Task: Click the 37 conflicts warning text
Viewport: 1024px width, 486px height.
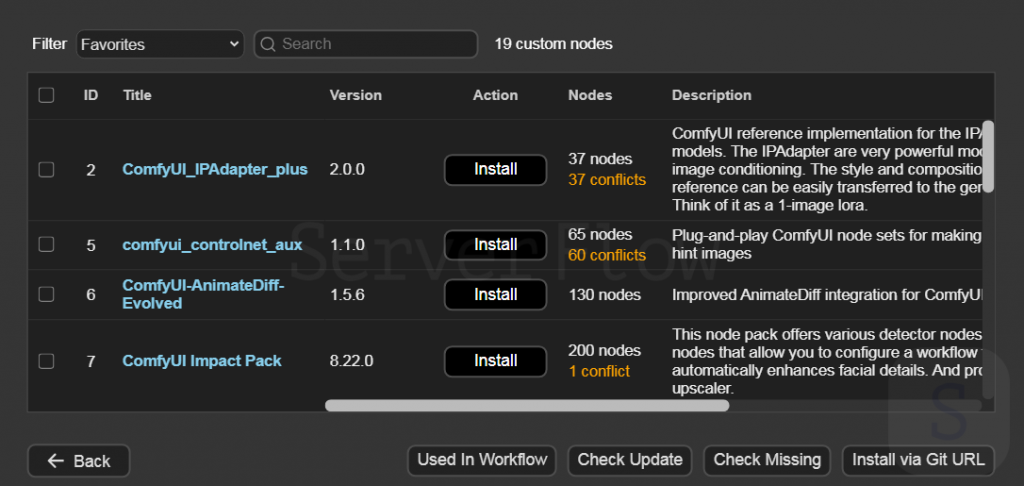Action: pos(607,180)
